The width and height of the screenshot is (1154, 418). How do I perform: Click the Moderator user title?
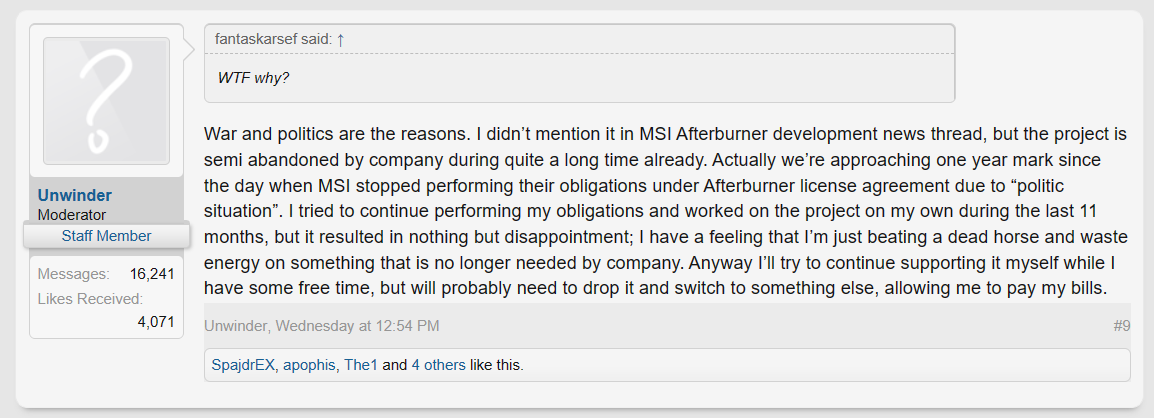(71, 214)
